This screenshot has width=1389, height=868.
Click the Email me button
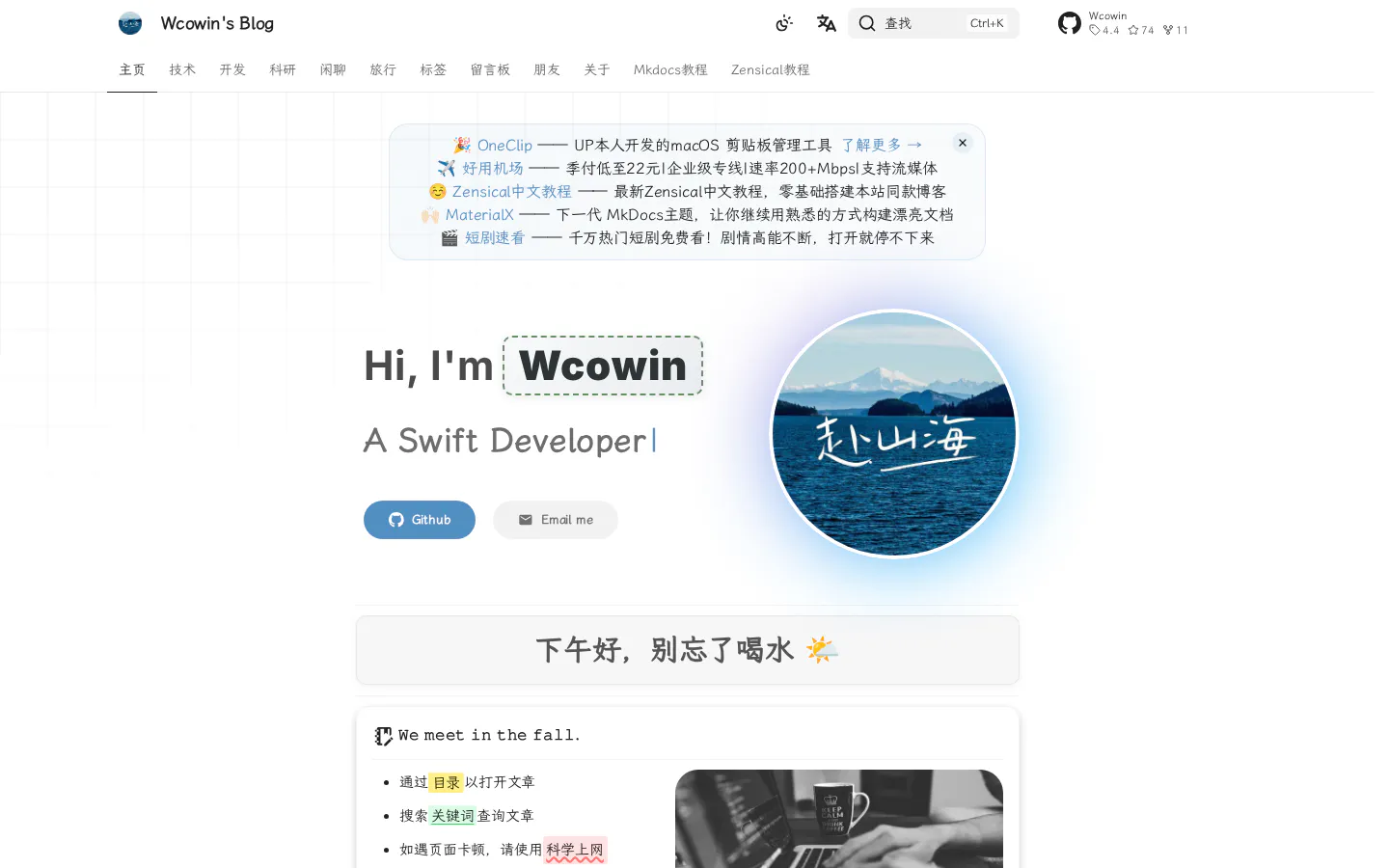coord(556,520)
